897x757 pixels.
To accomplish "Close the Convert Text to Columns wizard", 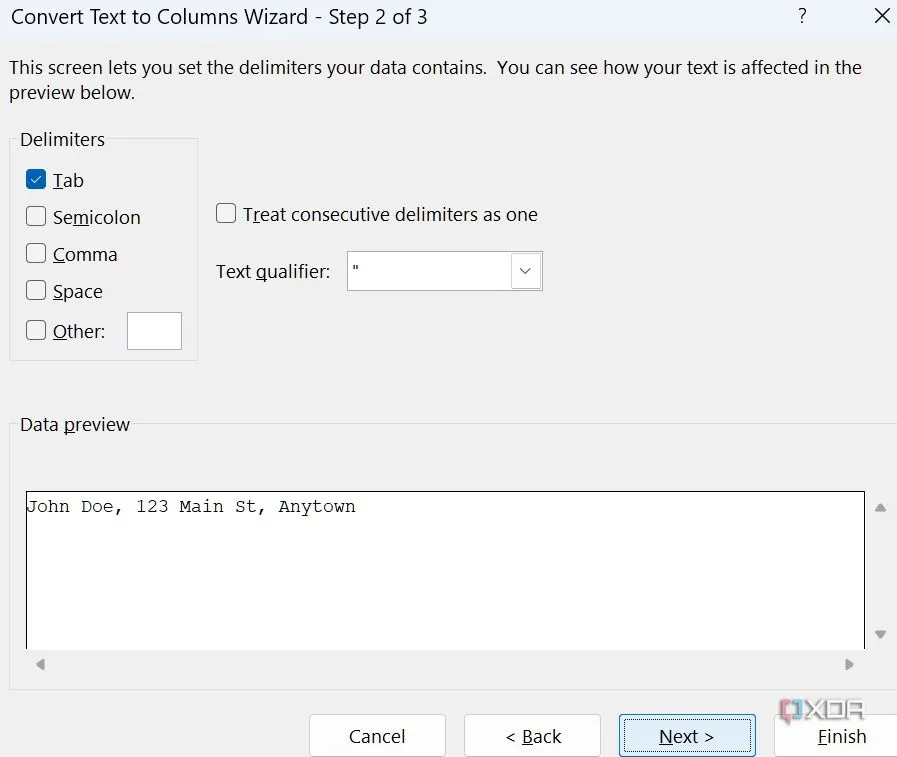I will [x=881, y=17].
